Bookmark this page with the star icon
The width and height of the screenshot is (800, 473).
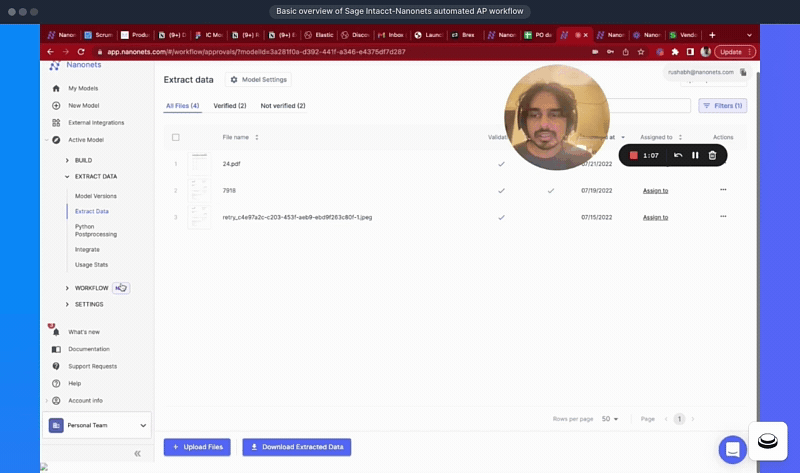(640, 52)
